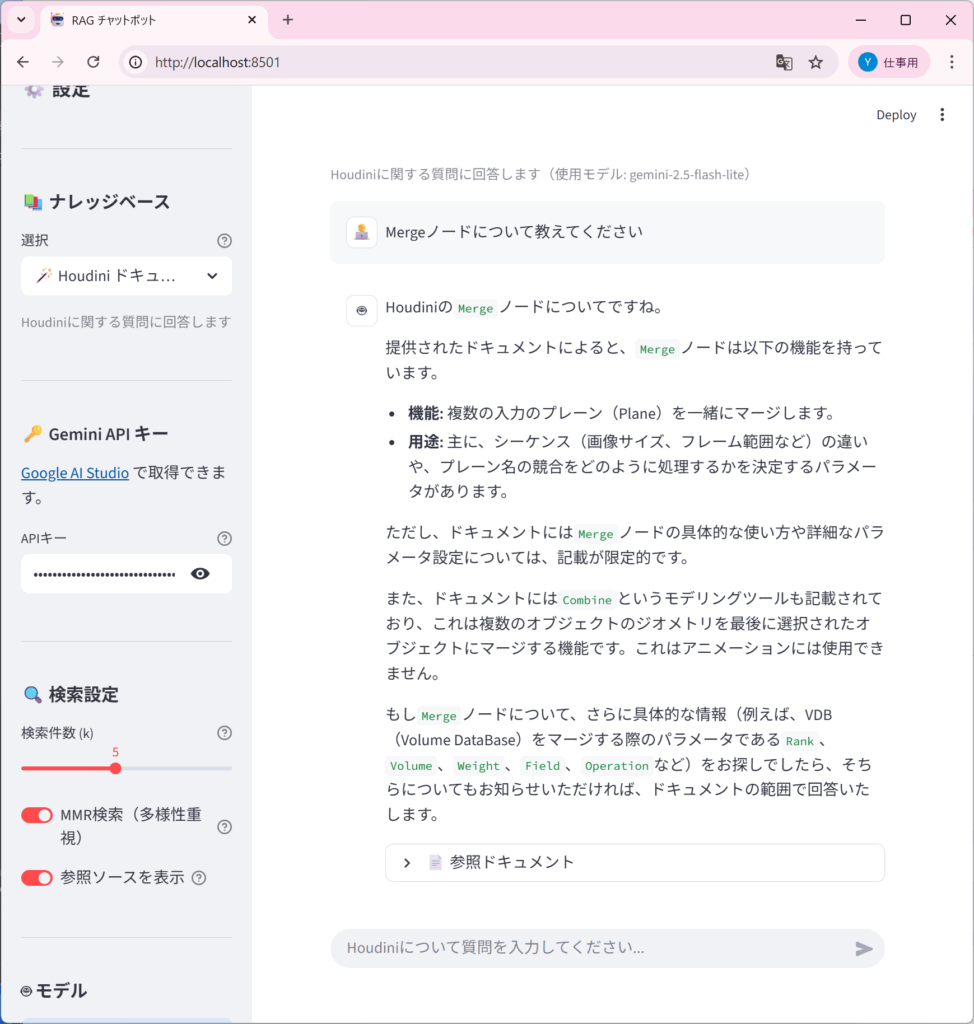Click the help icon beside APIキー label
The height and width of the screenshot is (1024, 974).
coord(224,538)
